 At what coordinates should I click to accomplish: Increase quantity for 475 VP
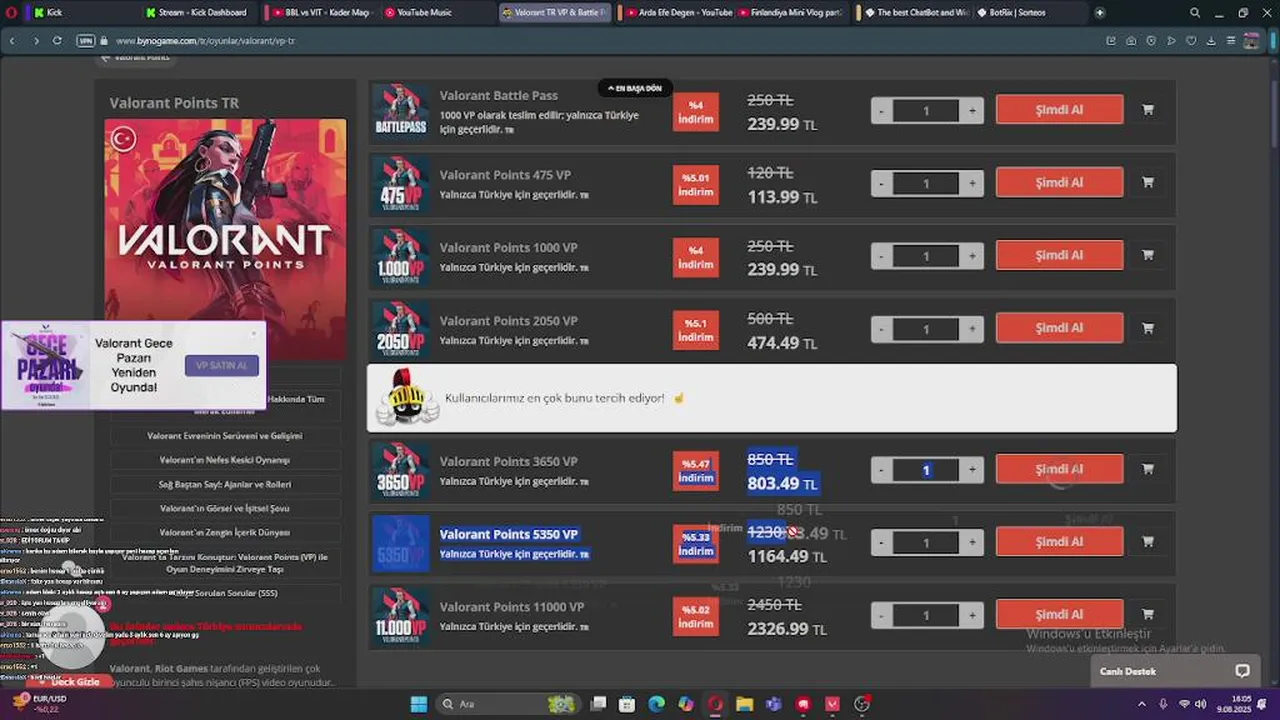point(972,183)
